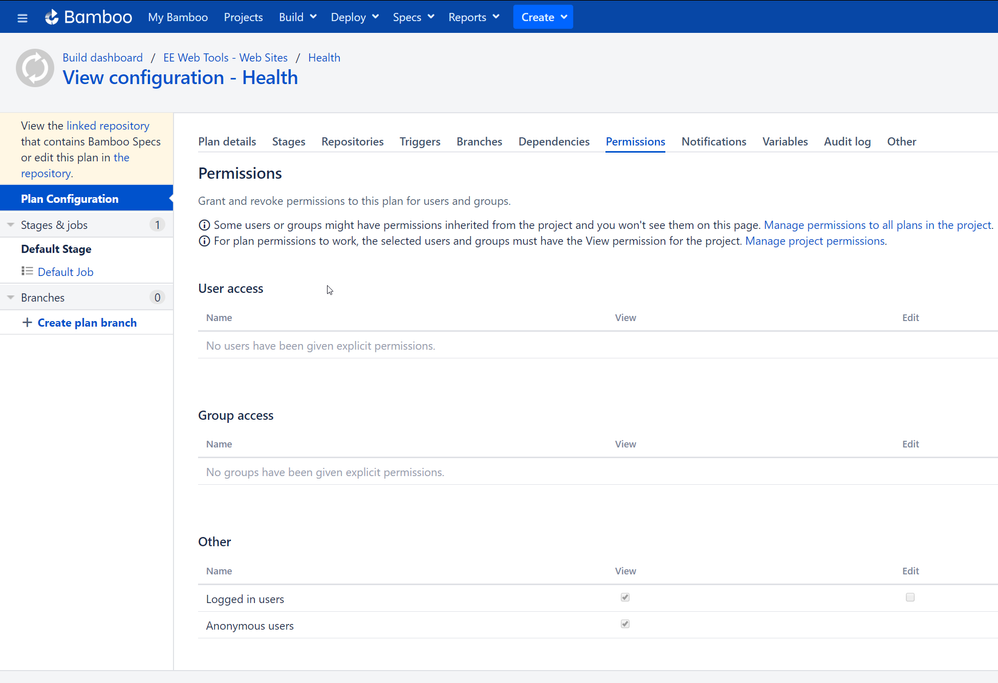
Task: Open the Other tab
Action: (901, 141)
